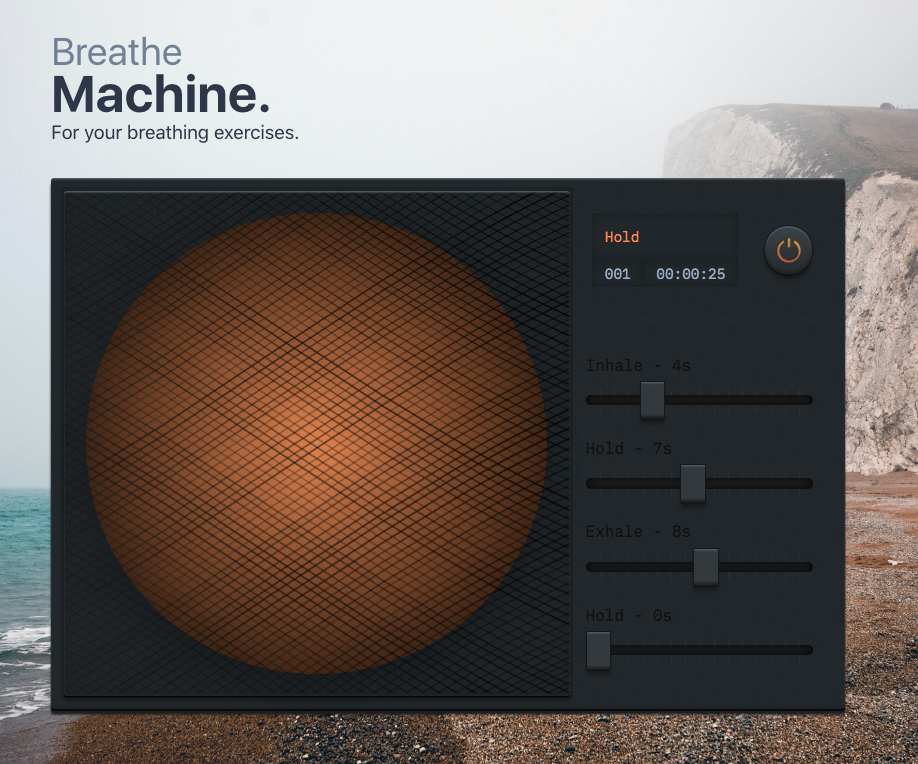Click the 'Inhale - 4s' label
This screenshot has height=764, width=918.
[x=637, y=366]
